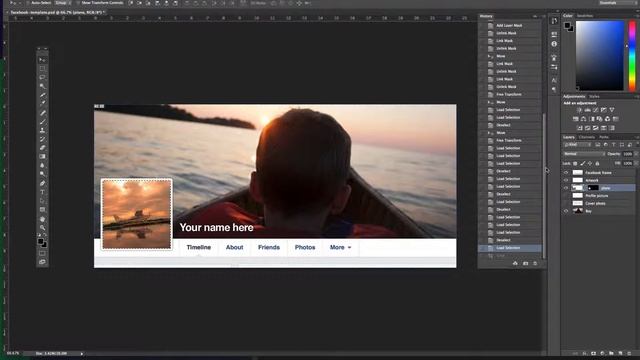The width and height of the screenshot is (640, 360).
Task: Select the Horizontal Type tool
Action: point(42,192)
